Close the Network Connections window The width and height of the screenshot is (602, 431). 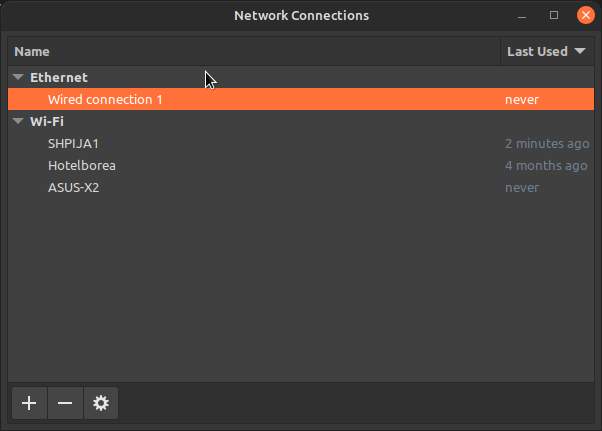[x=585, y=15]
